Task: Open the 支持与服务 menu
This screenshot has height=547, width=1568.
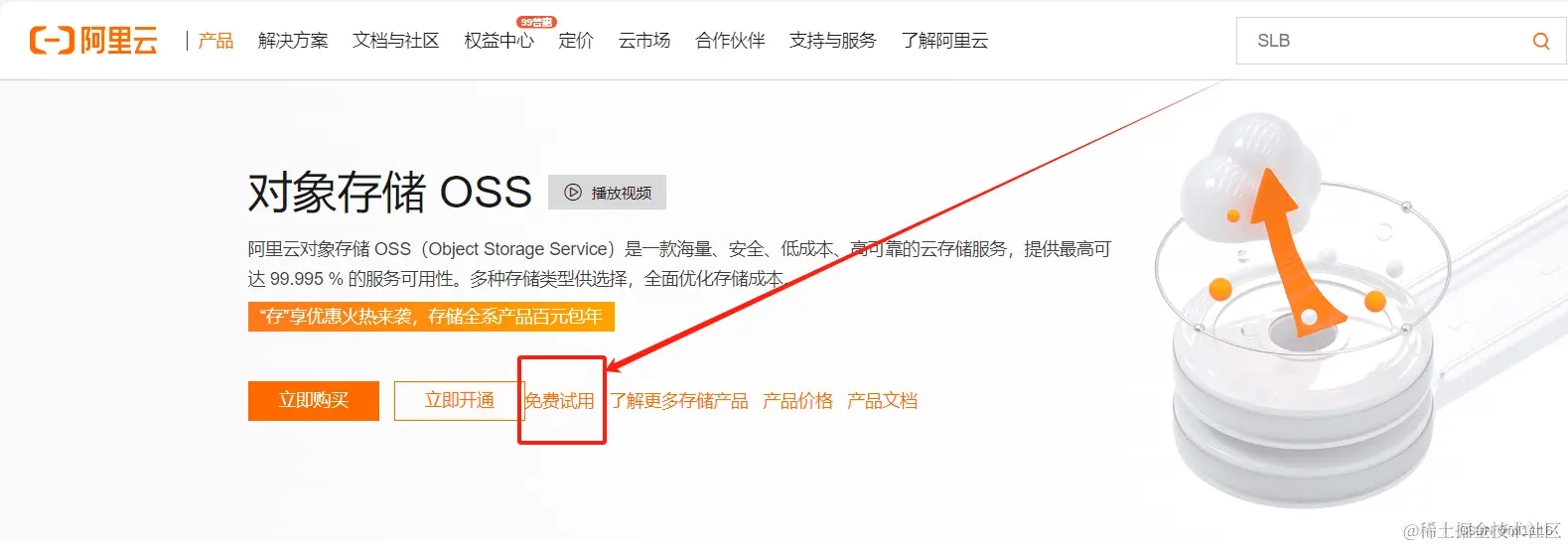Action: pyautogui.click(x=833, y=41)
